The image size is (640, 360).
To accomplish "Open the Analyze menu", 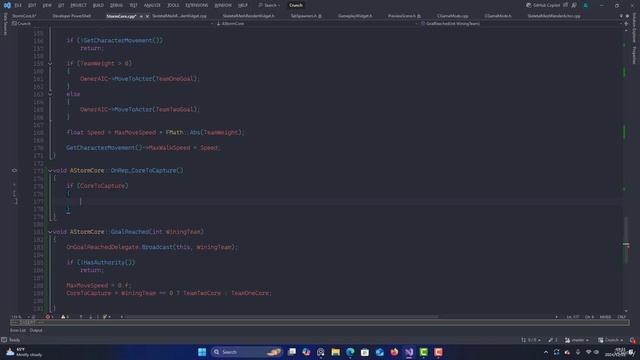I will (152, 5).
